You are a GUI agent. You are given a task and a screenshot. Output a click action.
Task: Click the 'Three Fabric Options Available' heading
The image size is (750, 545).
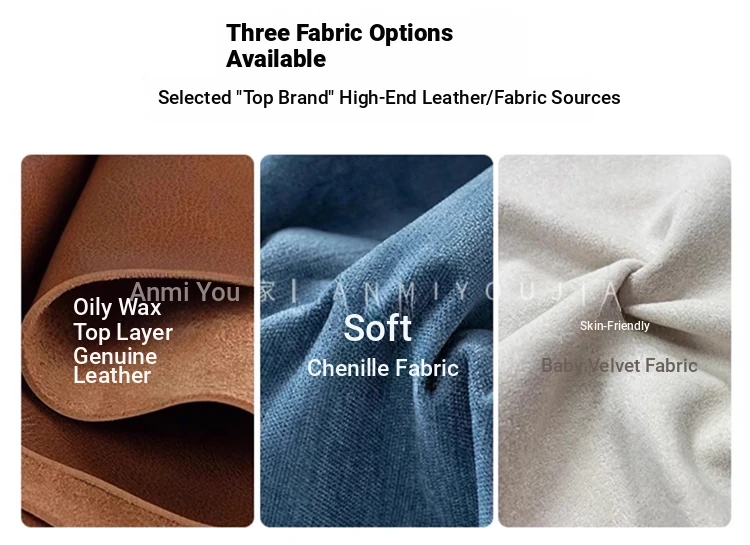pos(339,46)
